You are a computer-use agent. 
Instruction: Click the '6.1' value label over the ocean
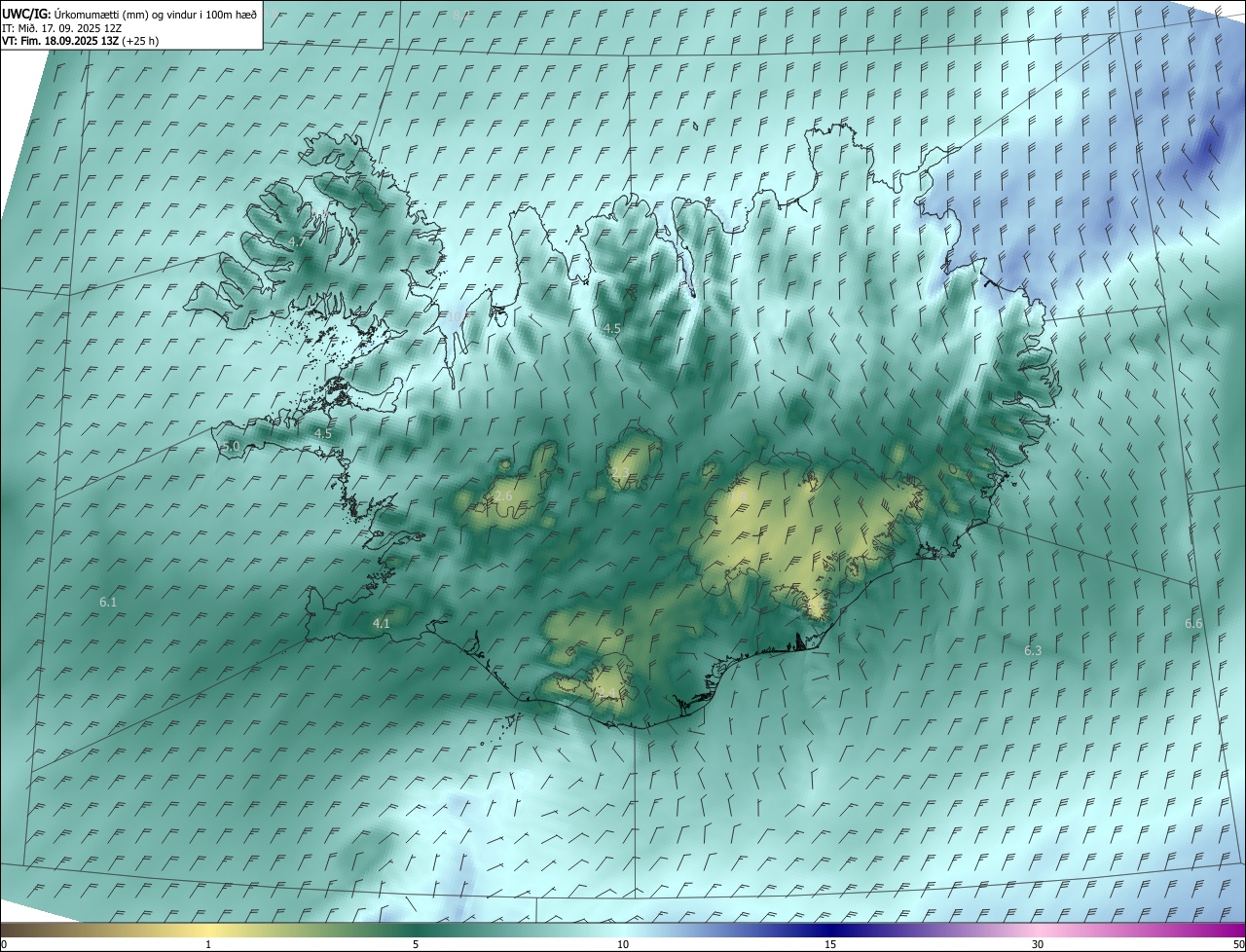point(108,603)
